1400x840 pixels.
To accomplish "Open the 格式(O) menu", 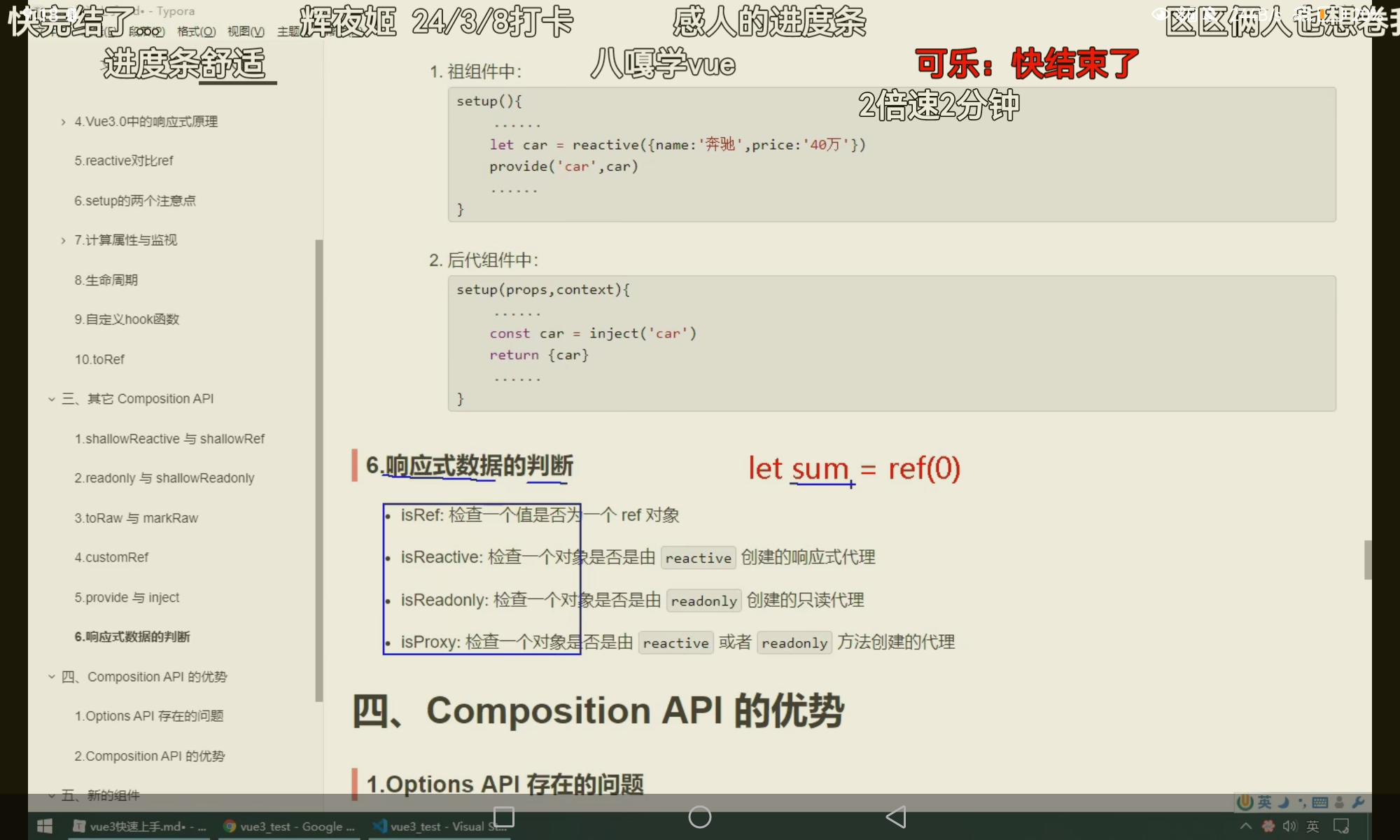I will click(196, 31).
